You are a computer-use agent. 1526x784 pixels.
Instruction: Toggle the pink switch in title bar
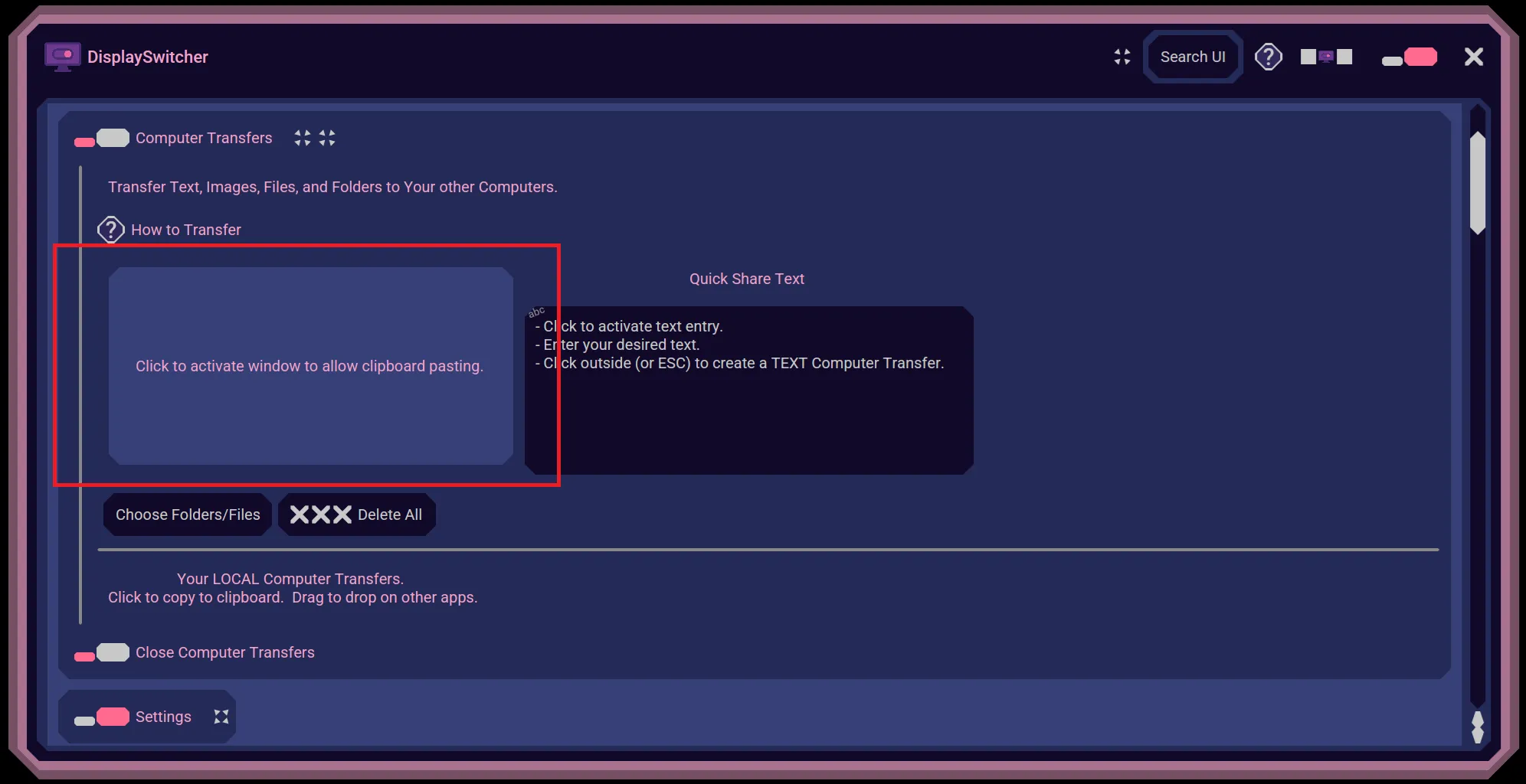[1410, 57]
